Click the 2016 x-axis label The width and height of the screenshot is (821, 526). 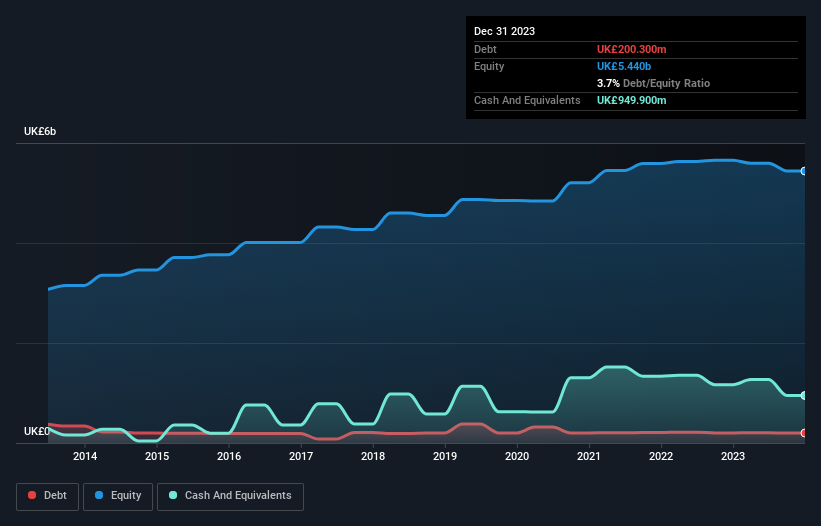pyautogui.click(x=229, y=456)
